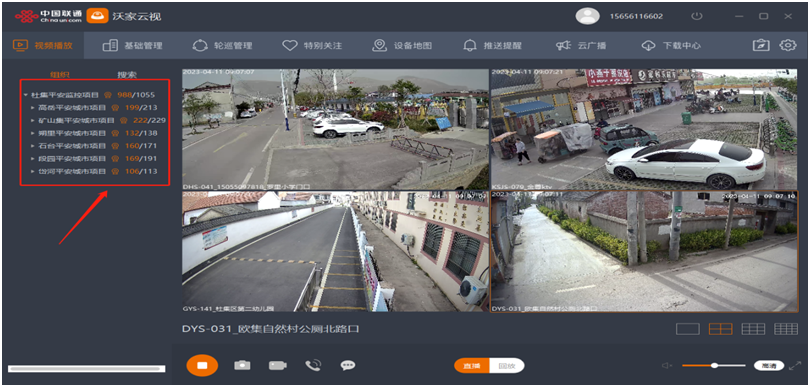Switch to the 组织 panel tab
Viewport: 810px width, 387px height.
point(60,75)
